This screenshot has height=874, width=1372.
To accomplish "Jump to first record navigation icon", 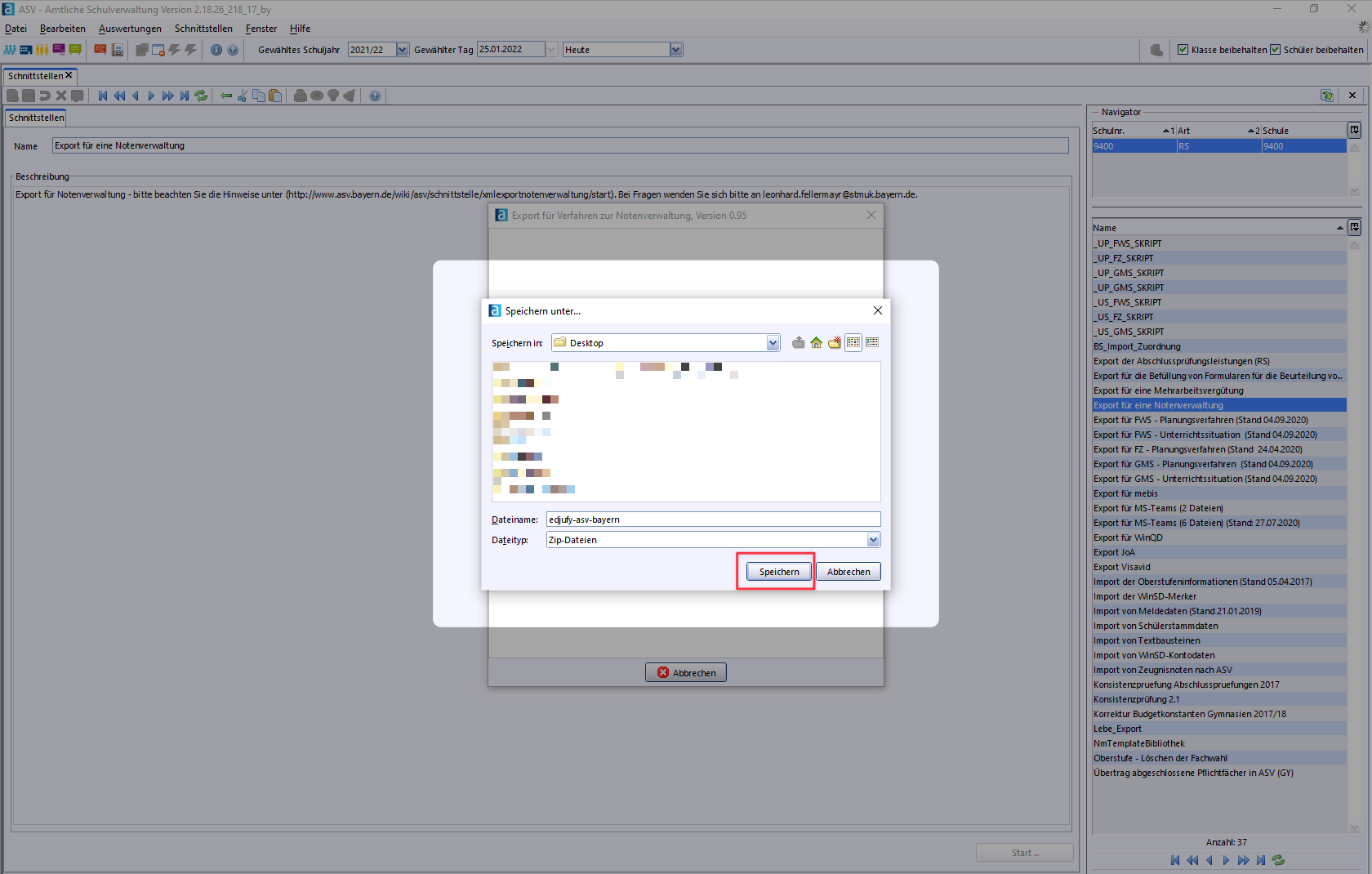I will pyautogui.click(x=103, y=96).
